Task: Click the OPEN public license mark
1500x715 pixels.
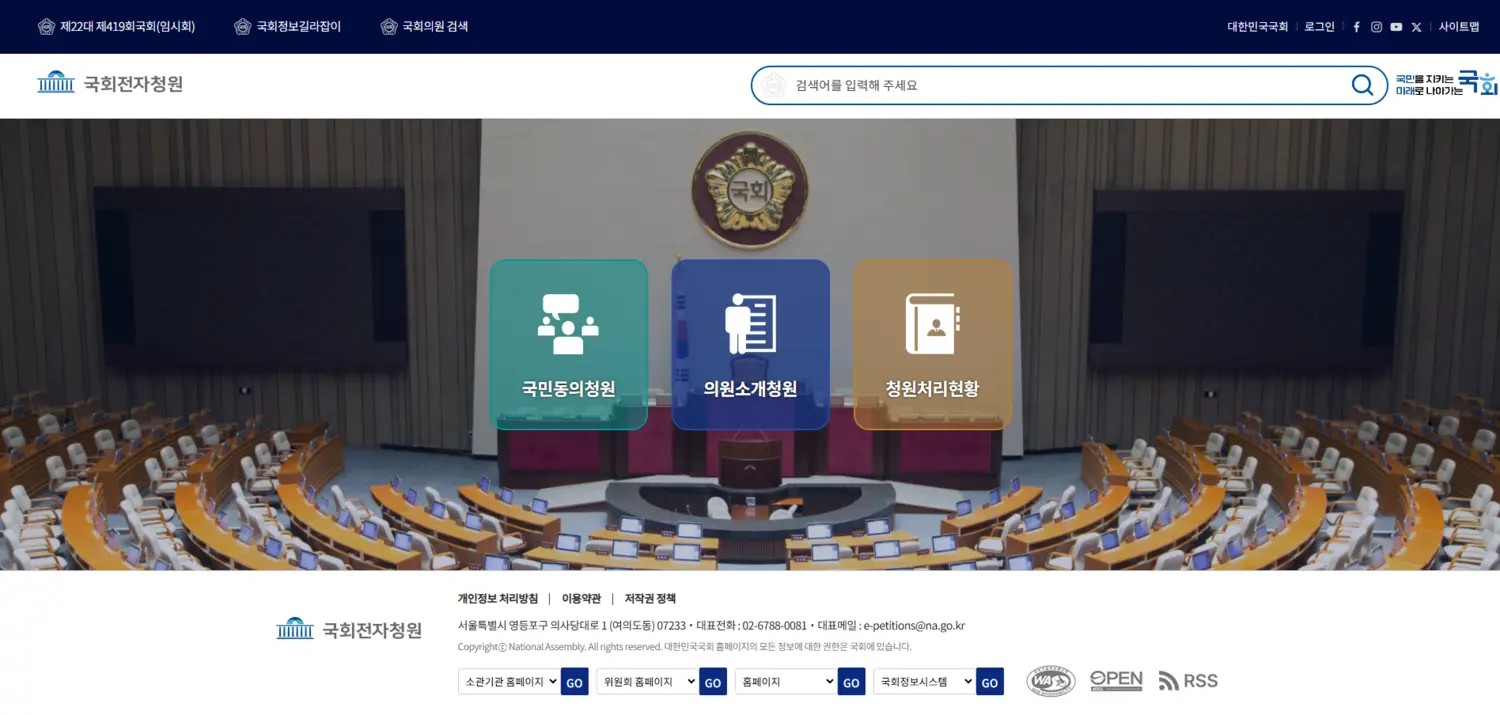Action: point(1116,680)
